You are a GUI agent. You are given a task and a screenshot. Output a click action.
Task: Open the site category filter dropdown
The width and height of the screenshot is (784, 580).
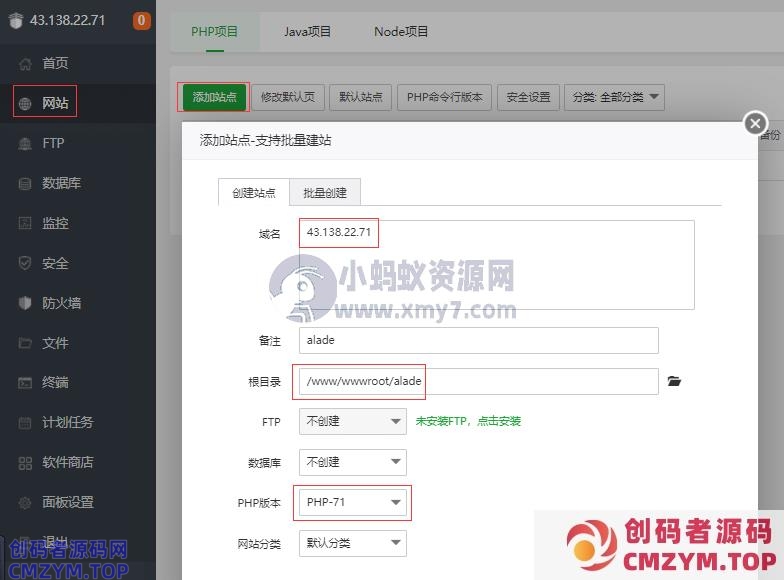[x=614, y=97]
